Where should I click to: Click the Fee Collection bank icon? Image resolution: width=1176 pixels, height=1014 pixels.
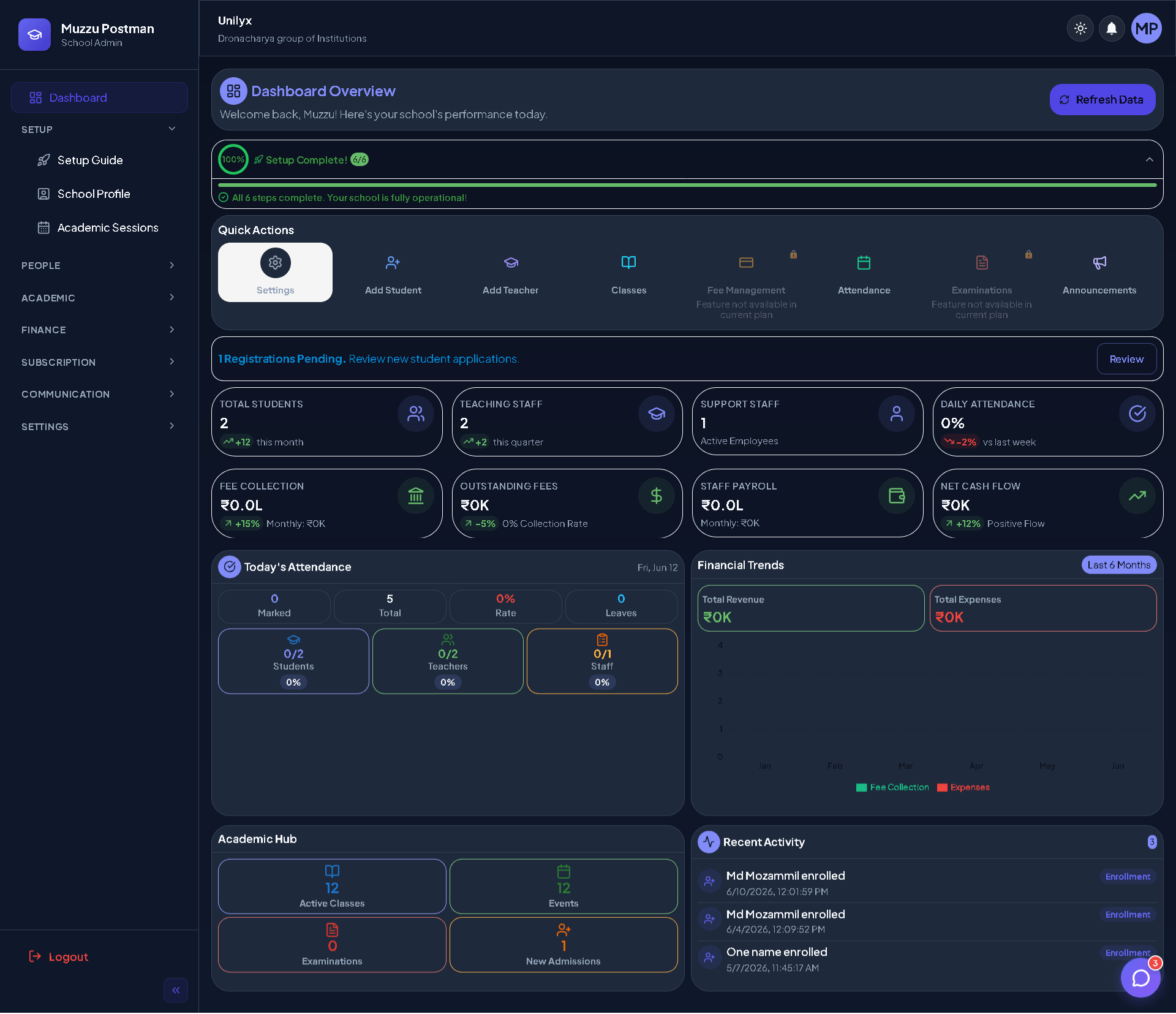click(416, 496)
